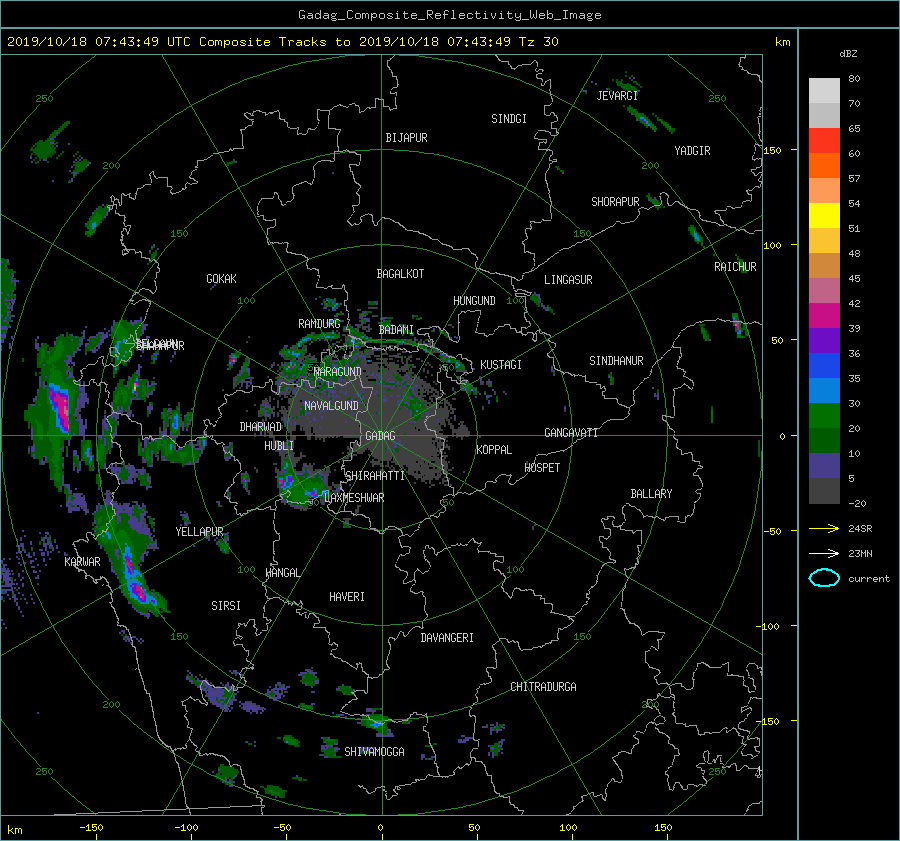Screen dimensions: 900x841
Task: Click the RAICHUR city label
Action: coord(735,267)
